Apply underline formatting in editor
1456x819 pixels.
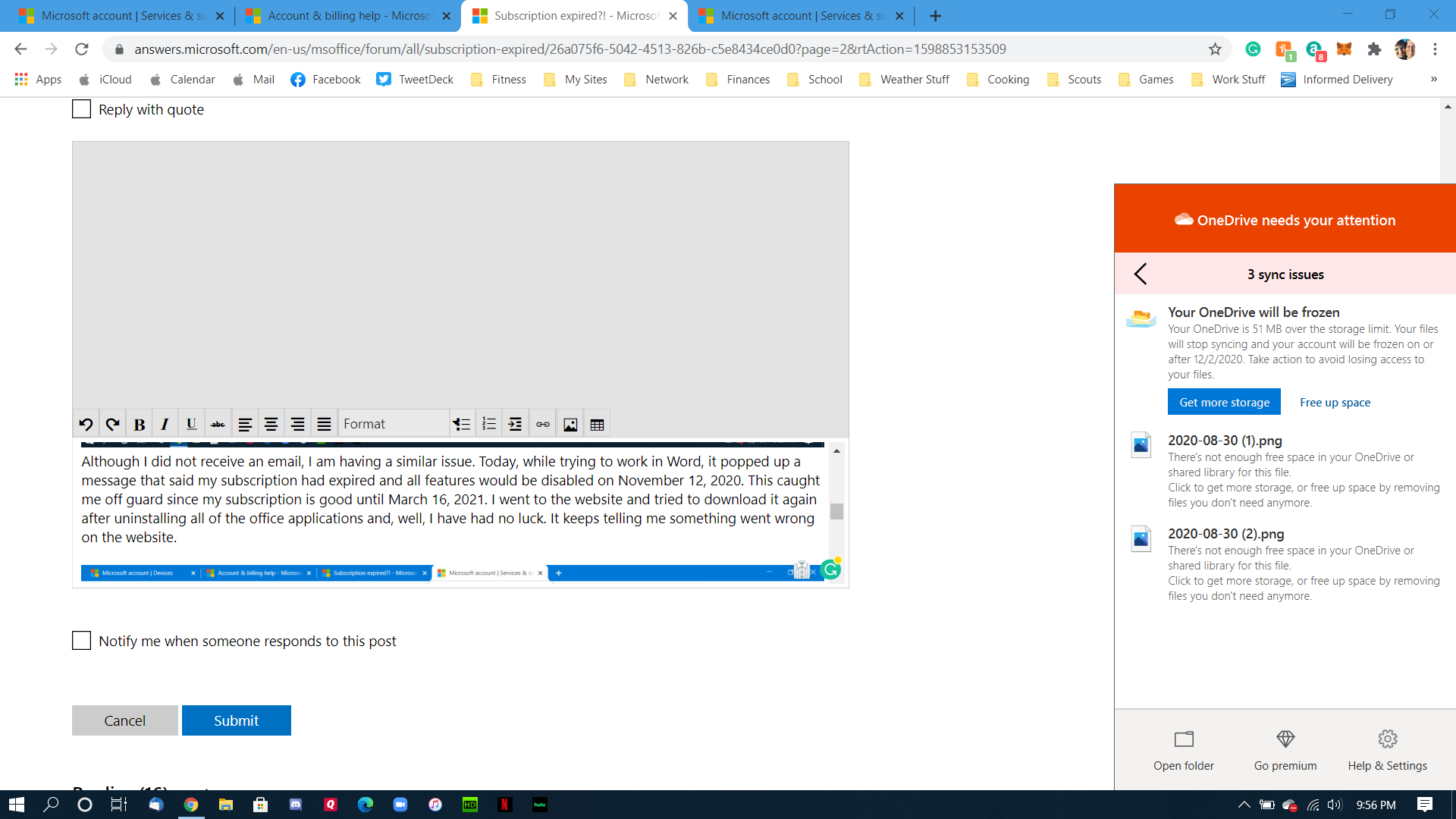(x=191, y=425)
